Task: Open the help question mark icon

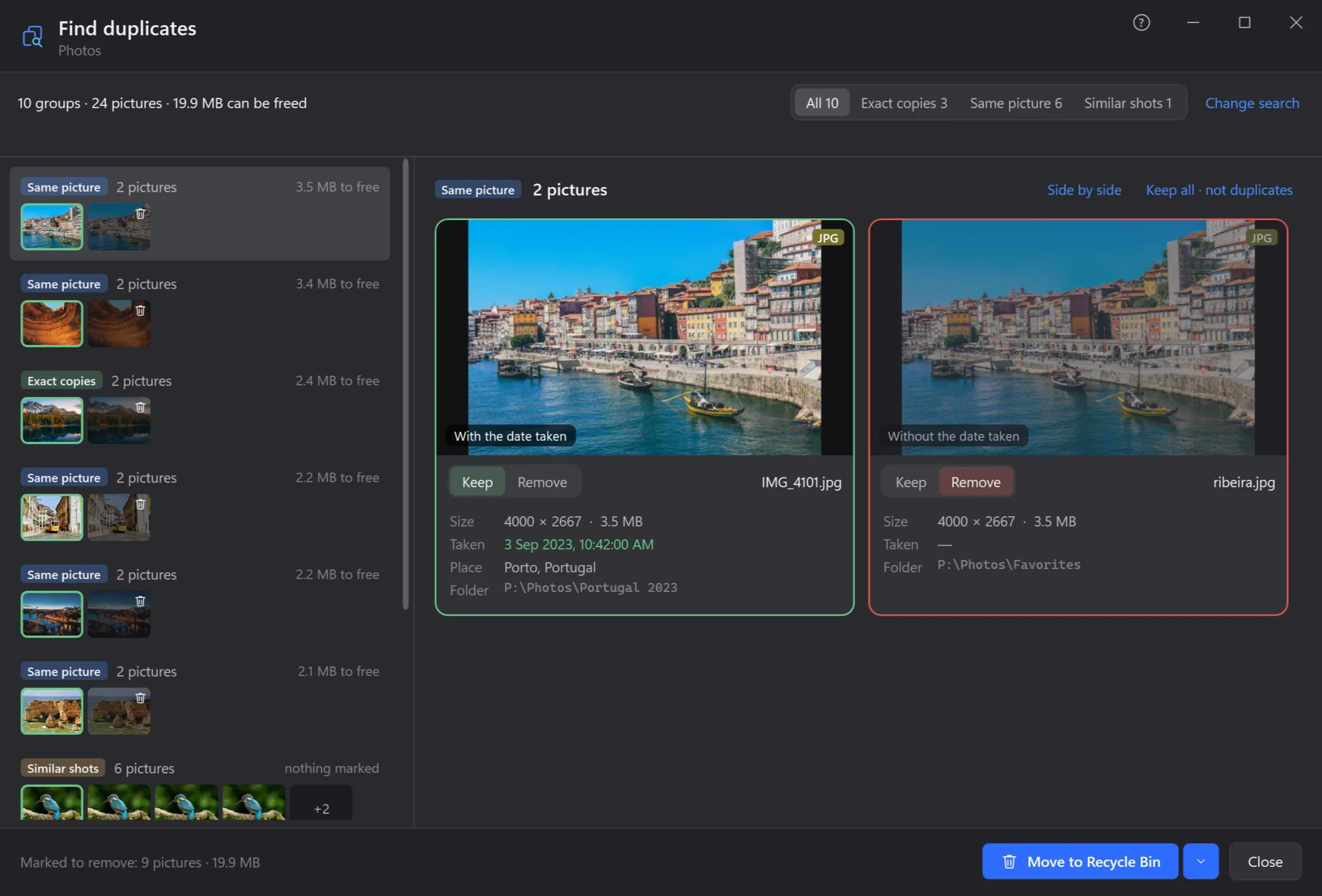Action: (1141, 23)
